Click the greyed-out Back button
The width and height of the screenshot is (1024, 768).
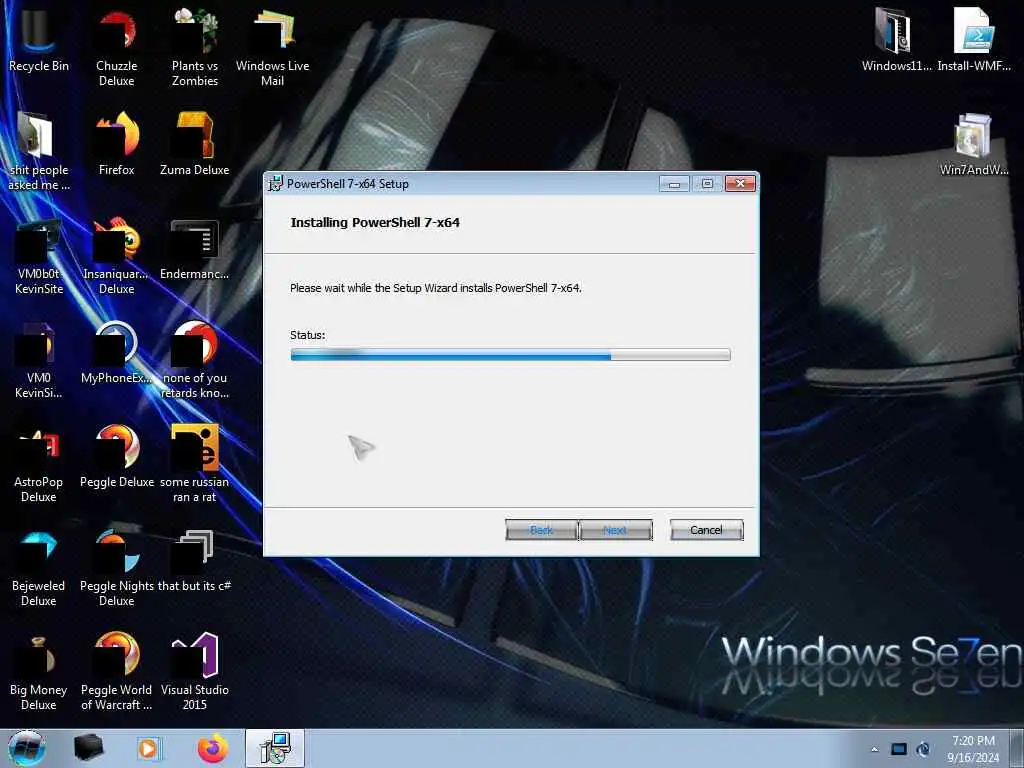541,530
